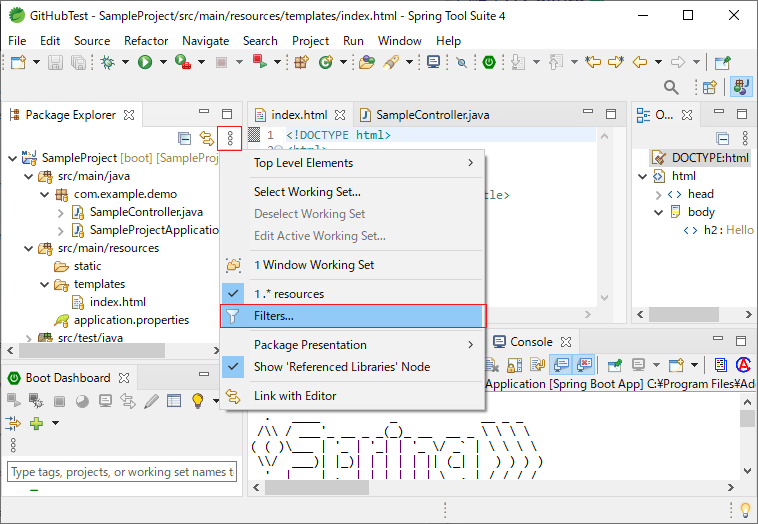Select application.properties in the tree
The width and height of the screenshot is (758, 524).
pyautogui.click(x=131, y=320)
